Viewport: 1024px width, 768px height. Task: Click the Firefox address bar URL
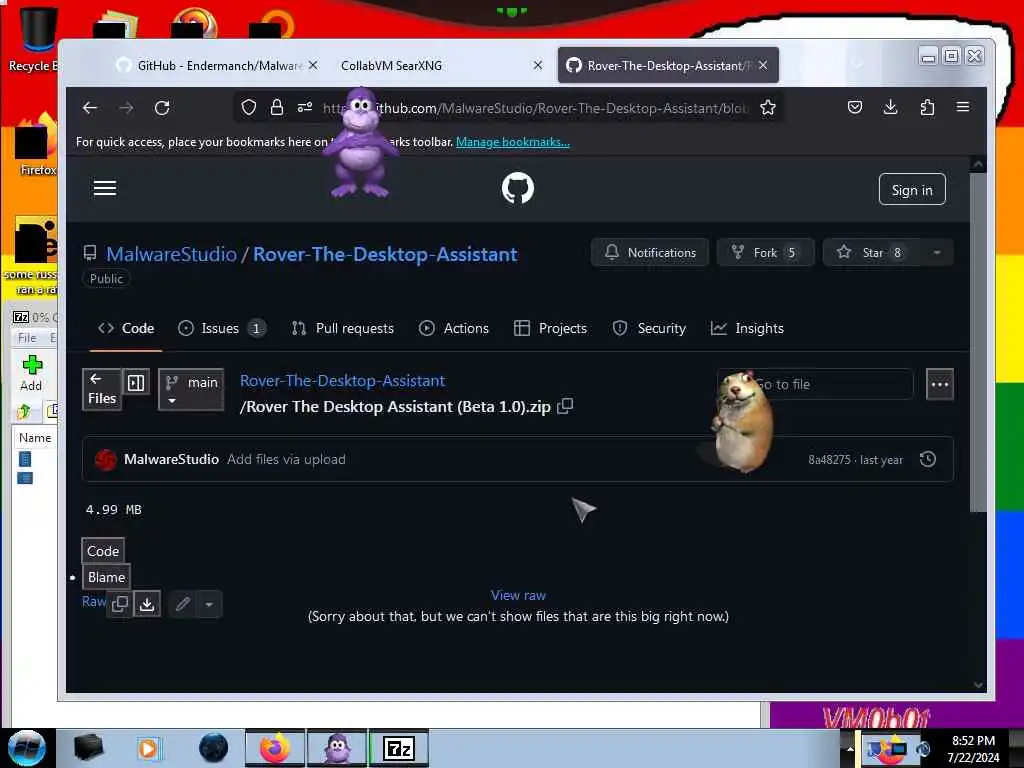534,108
